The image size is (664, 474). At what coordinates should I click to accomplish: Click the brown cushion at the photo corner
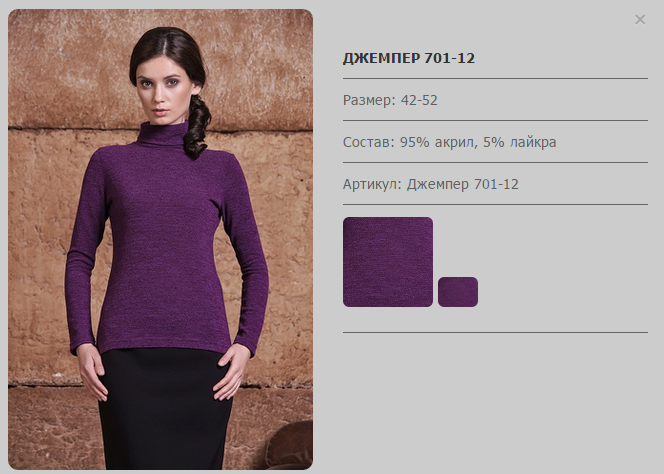[292, 445]
